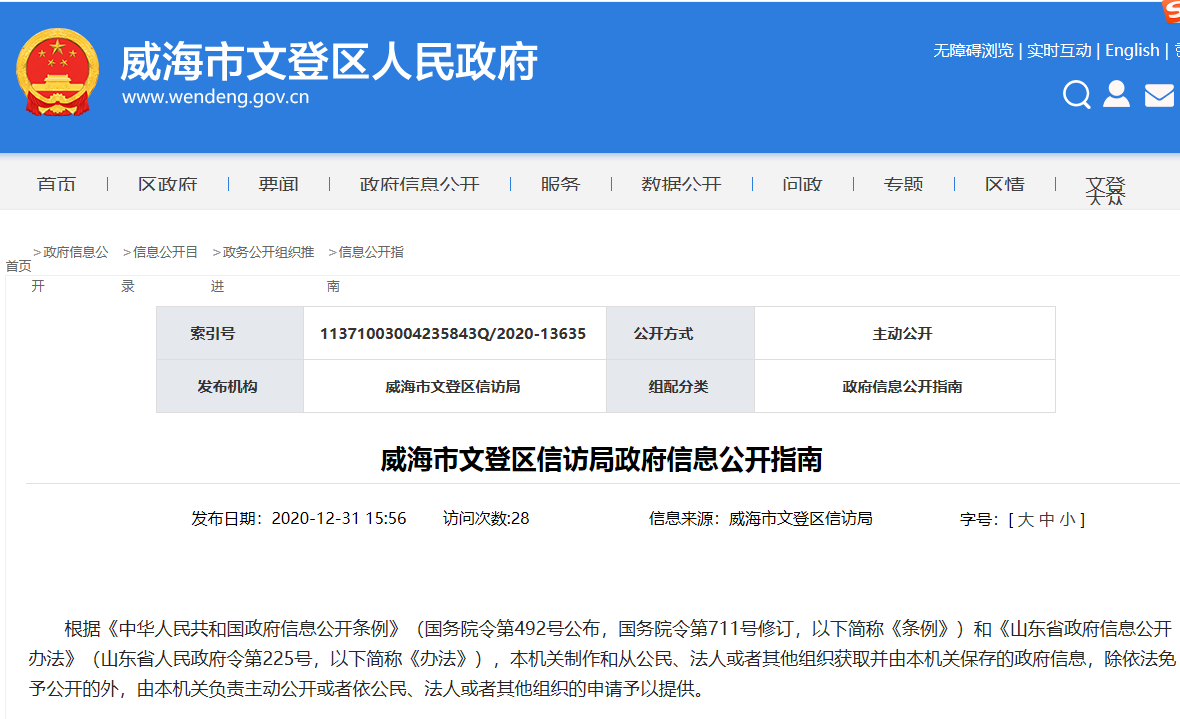
Task: Open the user account icon
Action: point(1116,95)
